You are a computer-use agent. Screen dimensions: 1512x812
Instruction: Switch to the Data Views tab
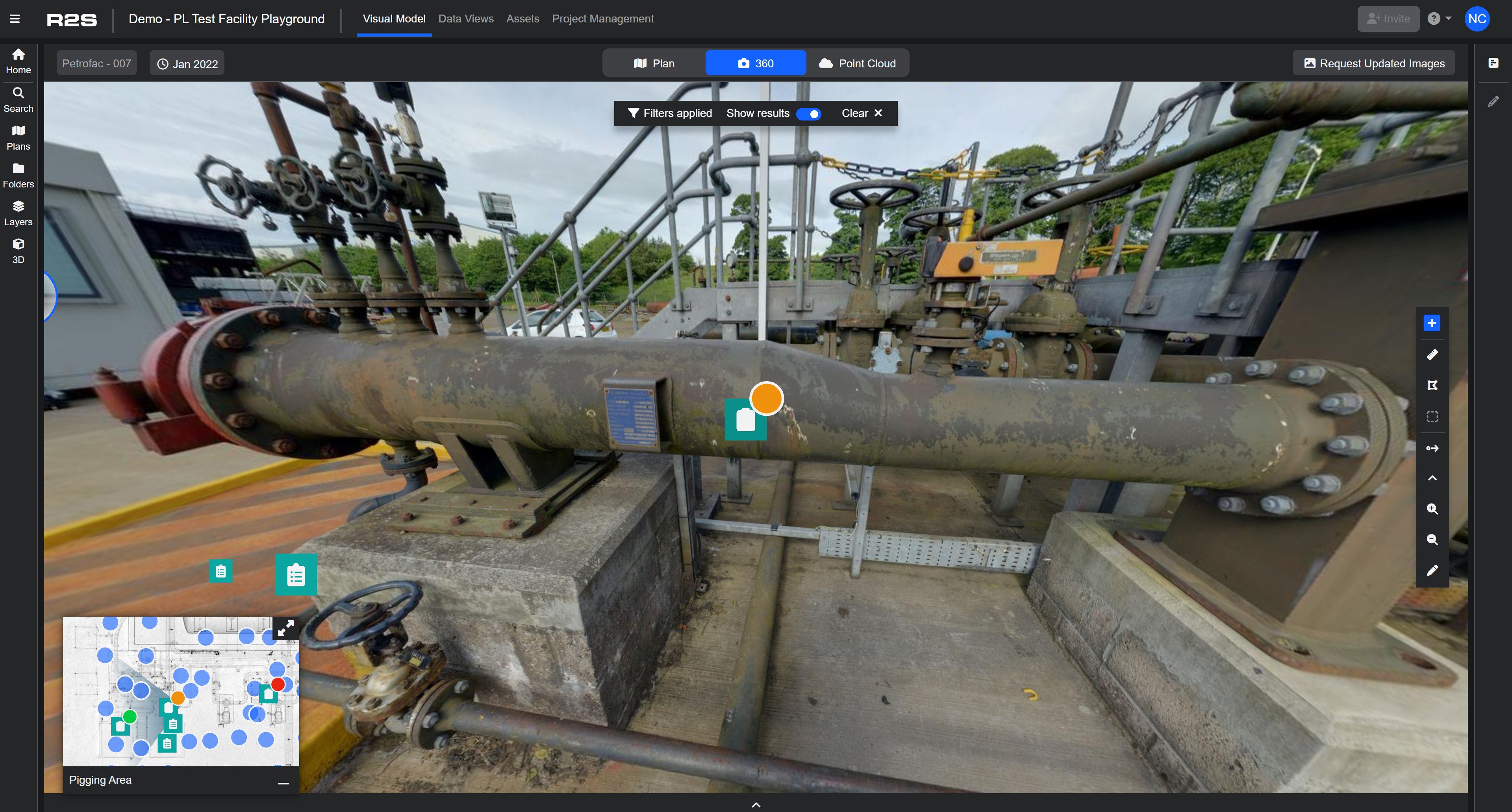pyautogui.click(x=465, y=19)
